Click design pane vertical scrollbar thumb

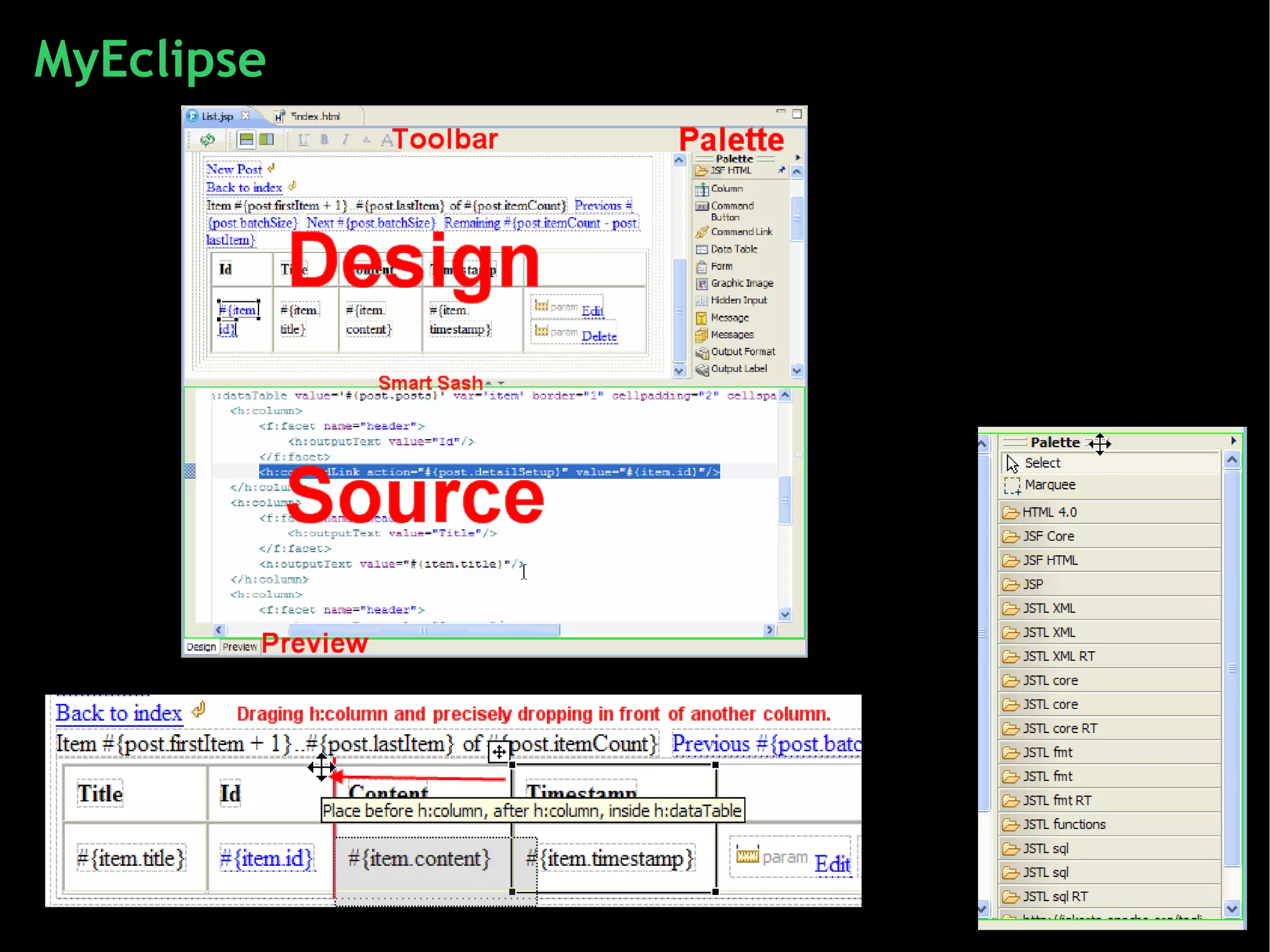[x=679, y=310]
